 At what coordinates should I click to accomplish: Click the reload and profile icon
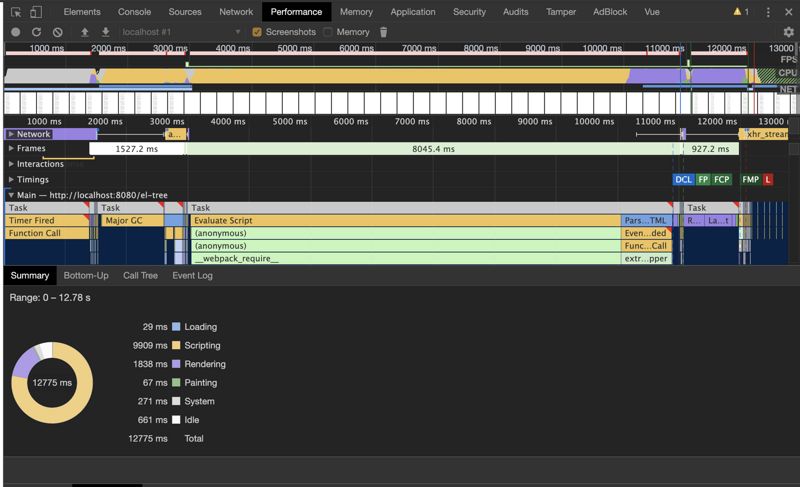click(x=36, y=32)
